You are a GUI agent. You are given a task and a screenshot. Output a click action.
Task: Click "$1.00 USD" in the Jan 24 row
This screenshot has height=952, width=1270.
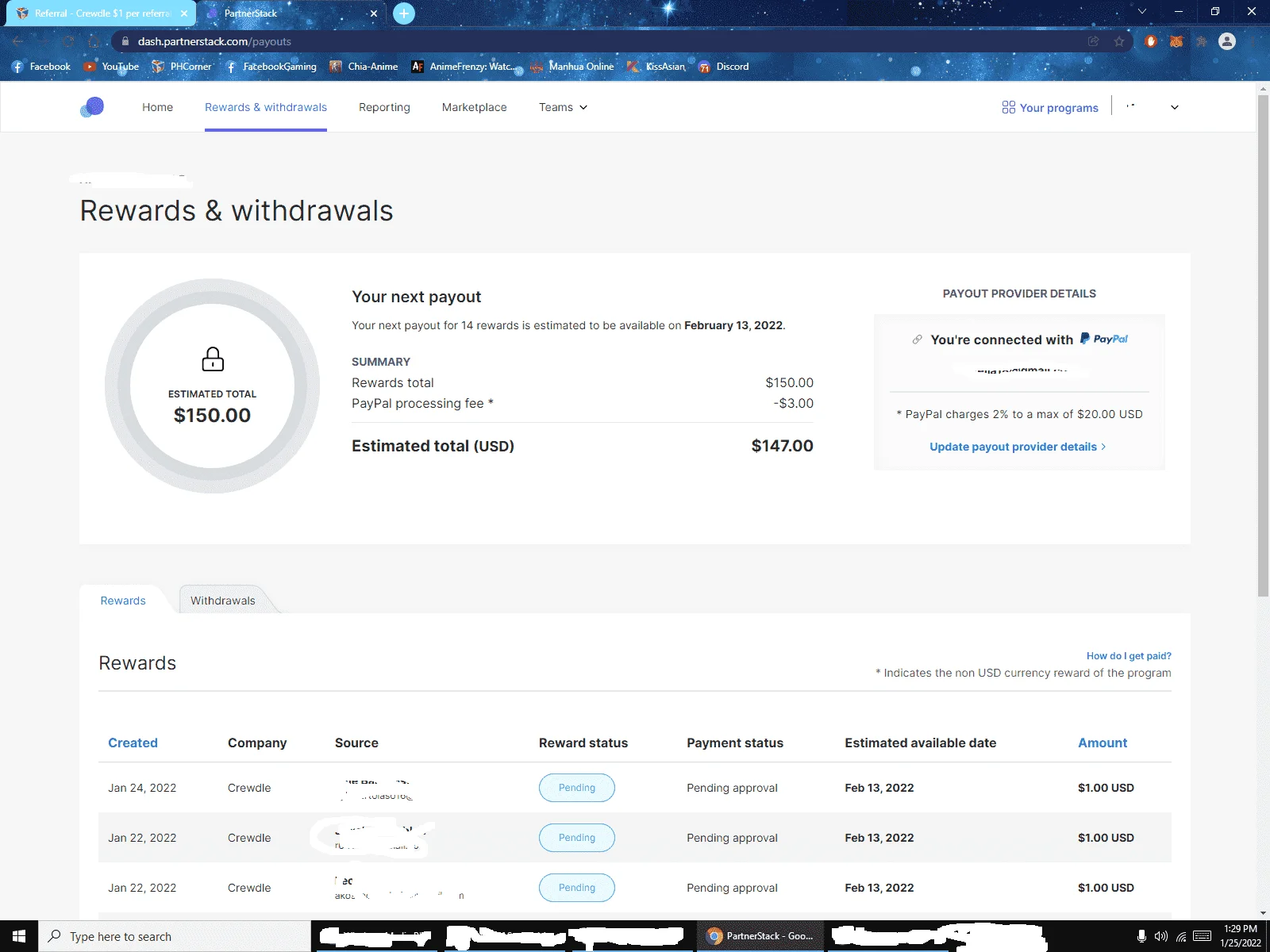[1106, 788]
